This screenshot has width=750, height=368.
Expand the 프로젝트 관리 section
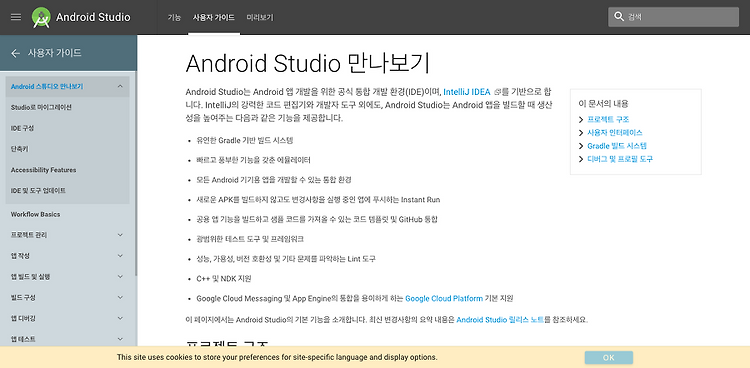120,235
